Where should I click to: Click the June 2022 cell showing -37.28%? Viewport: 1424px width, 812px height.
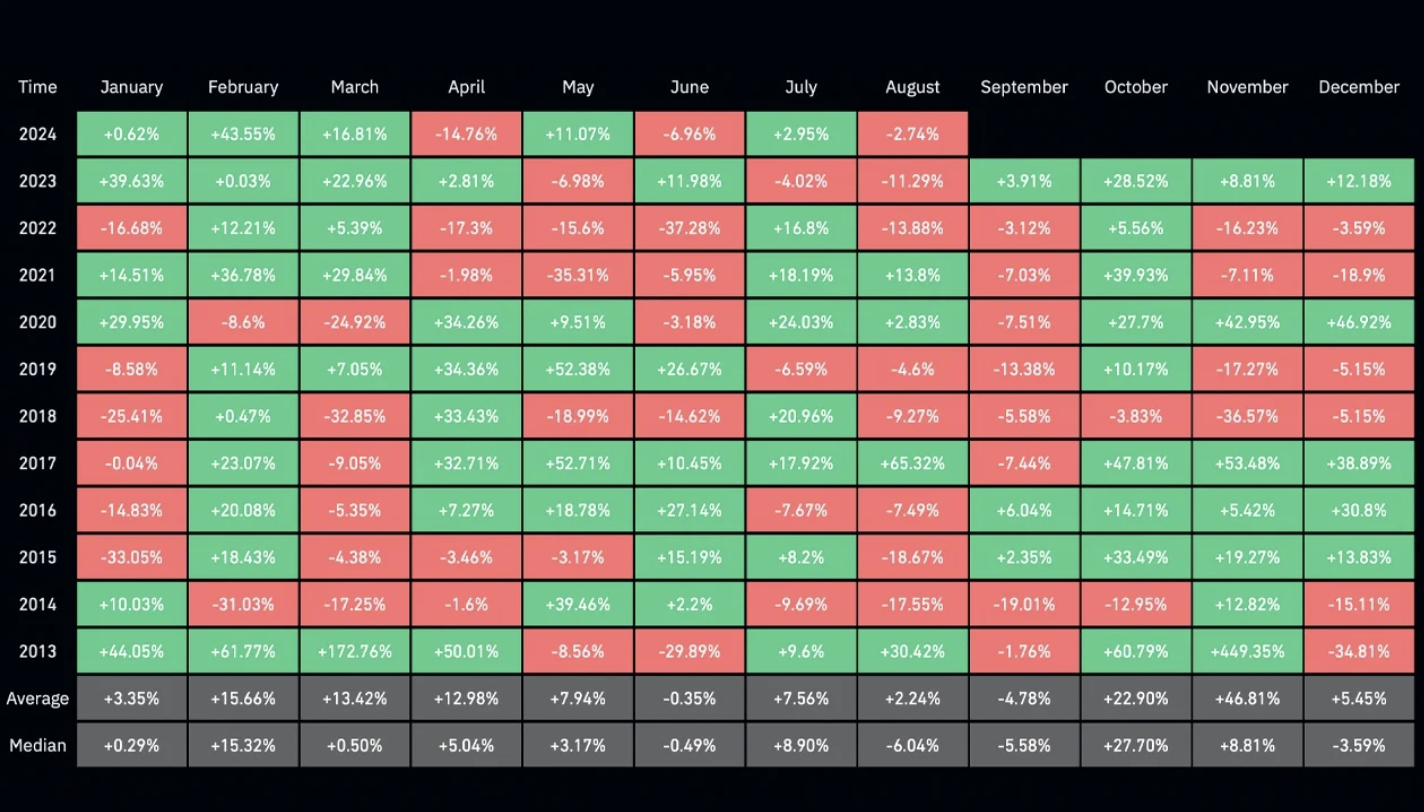(689, 228)
